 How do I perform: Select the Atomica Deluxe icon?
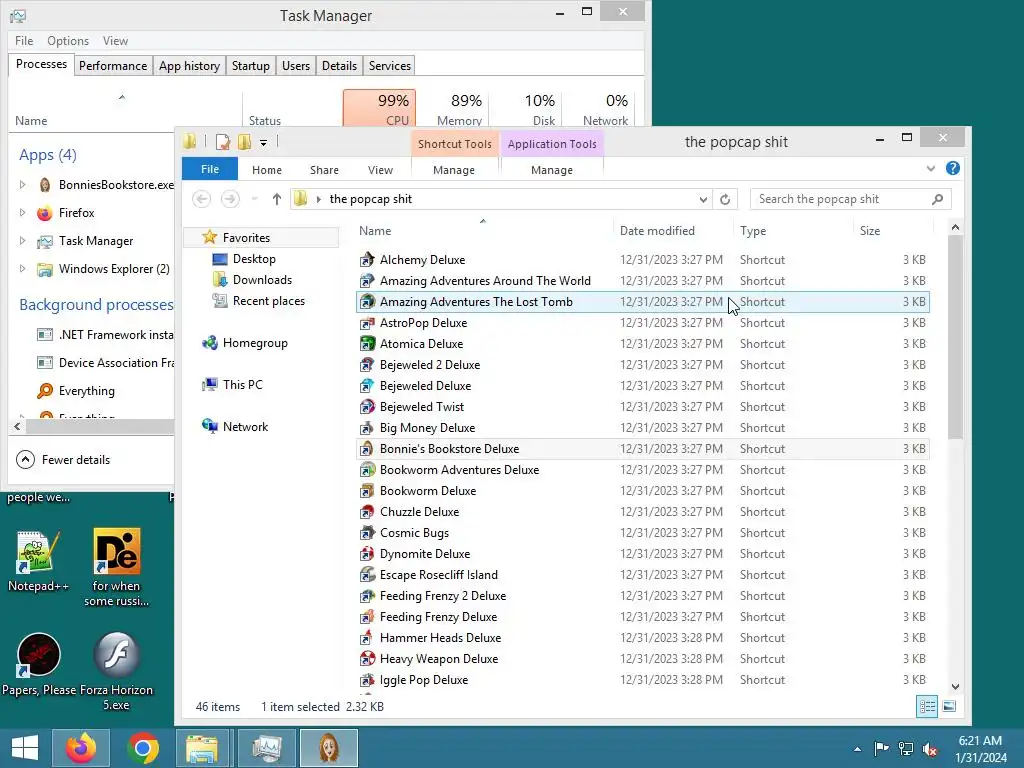pos(368,344)
